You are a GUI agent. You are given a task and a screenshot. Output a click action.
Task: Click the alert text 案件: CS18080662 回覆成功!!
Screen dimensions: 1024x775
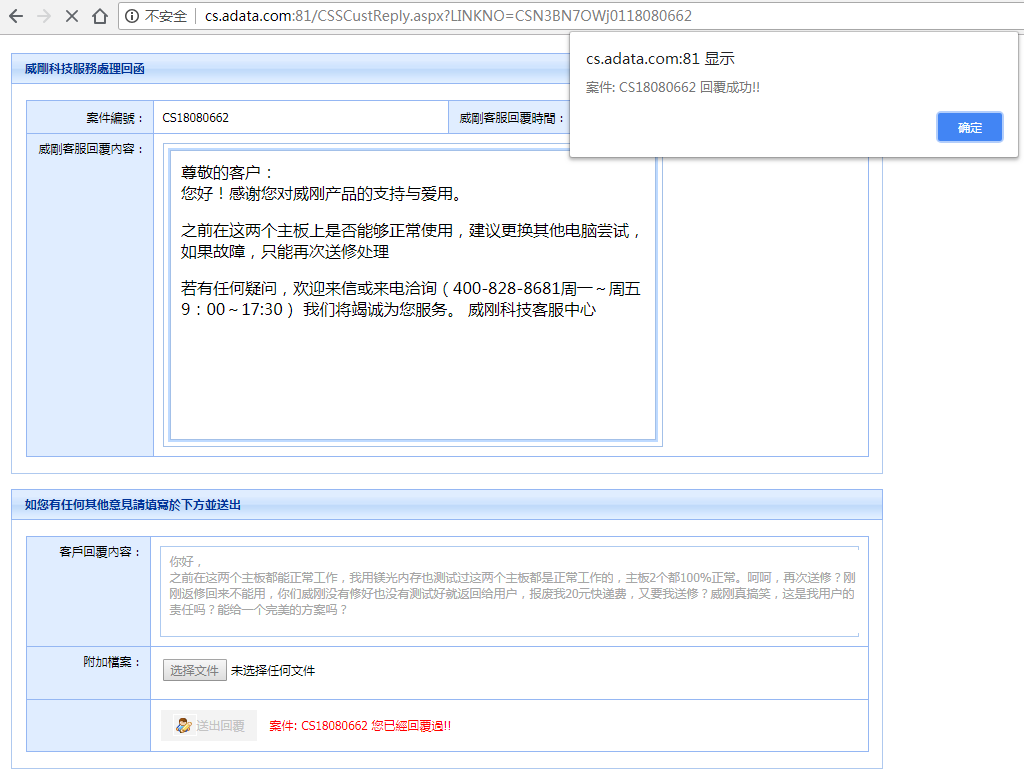673,87
